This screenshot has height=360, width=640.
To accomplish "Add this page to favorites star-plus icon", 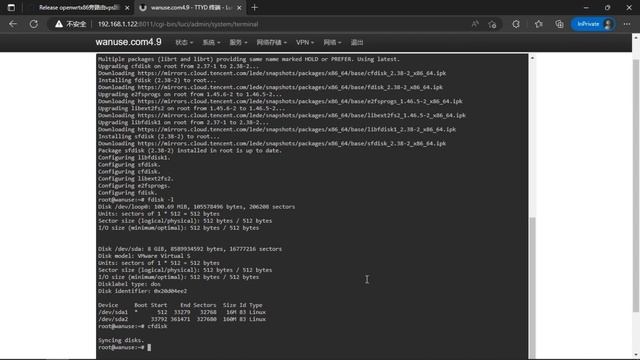I will tap(492, 24).
